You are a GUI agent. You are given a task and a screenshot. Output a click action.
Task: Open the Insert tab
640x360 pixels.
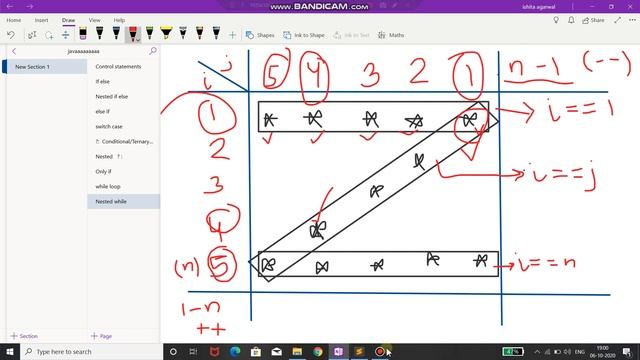tap(41, 20)
